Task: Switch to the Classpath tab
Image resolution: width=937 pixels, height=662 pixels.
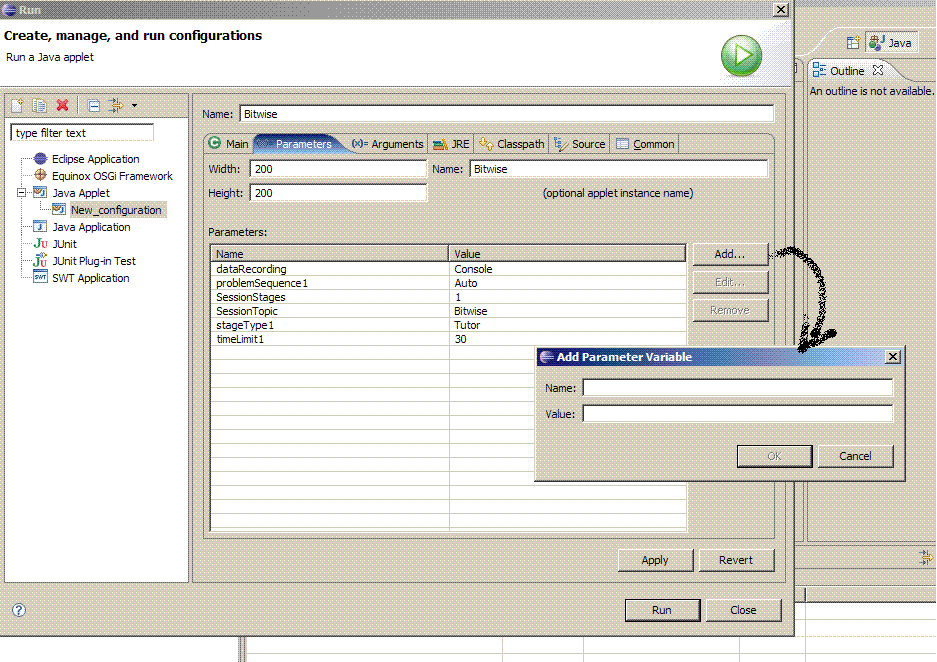Action: [512, 144]
